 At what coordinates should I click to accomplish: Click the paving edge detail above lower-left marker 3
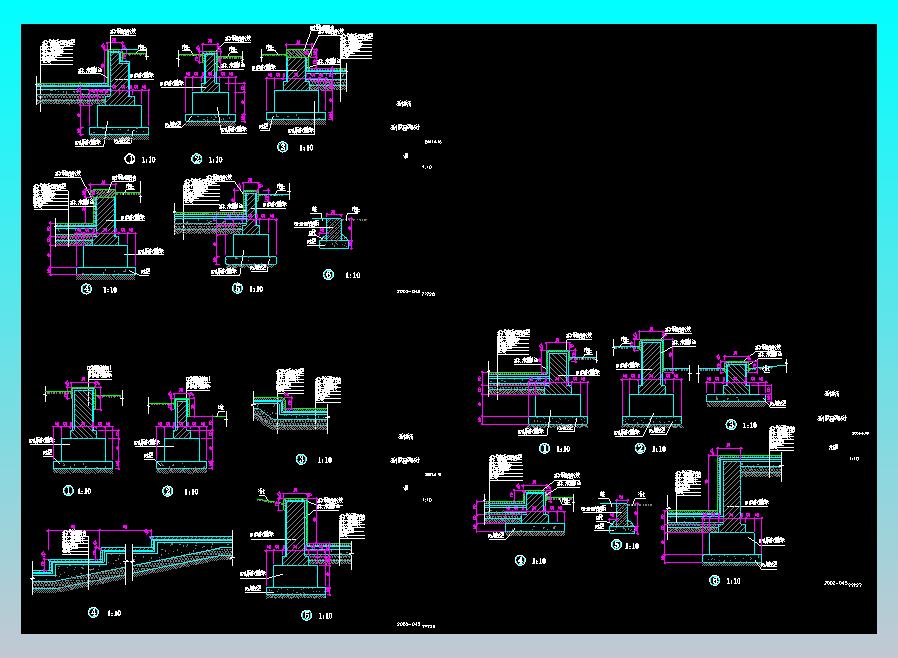pyautogui.click(x=297, y=401)
